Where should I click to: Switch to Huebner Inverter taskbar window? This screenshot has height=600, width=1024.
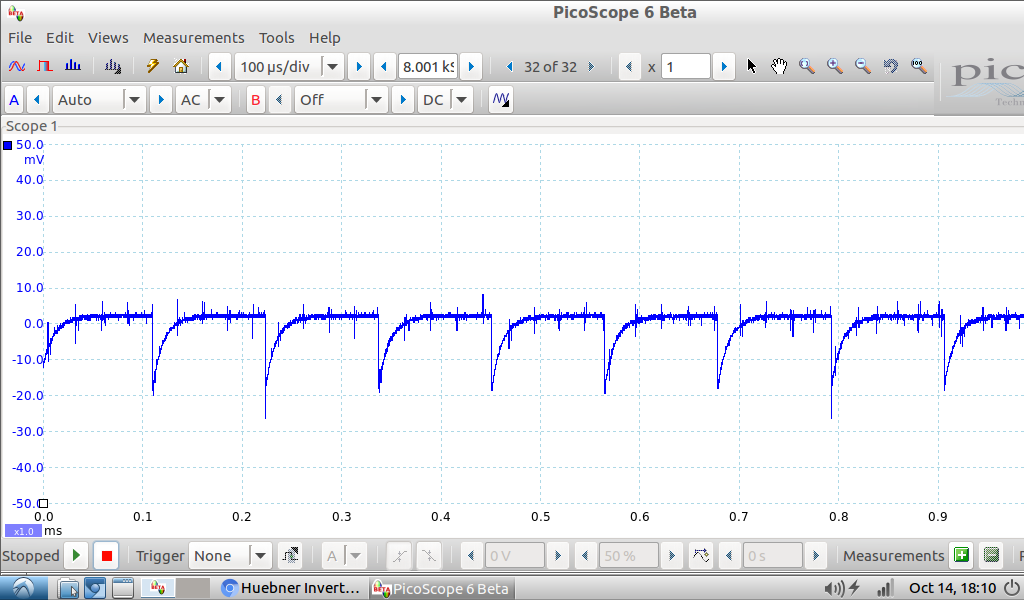291,588
